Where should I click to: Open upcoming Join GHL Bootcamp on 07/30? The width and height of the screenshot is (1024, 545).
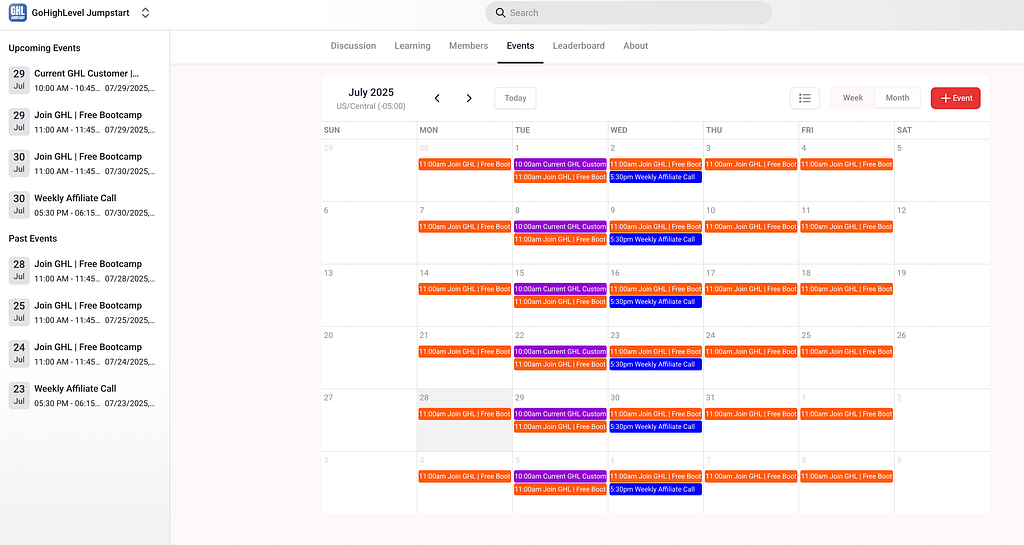[82, 164]
